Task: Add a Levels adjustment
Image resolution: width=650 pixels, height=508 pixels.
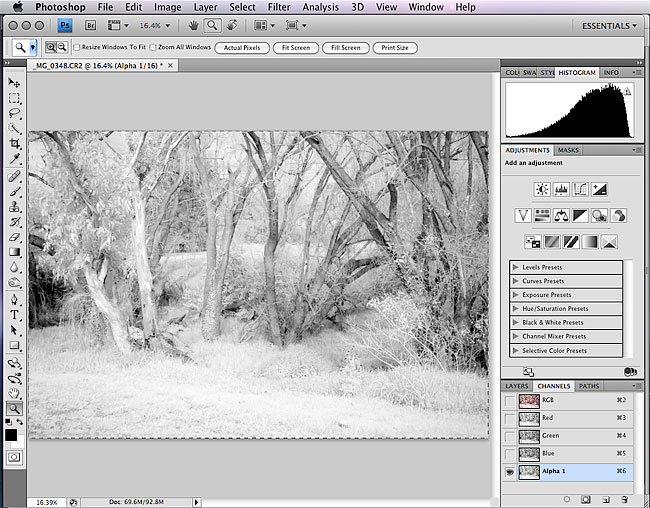Action: pos(560,189)
